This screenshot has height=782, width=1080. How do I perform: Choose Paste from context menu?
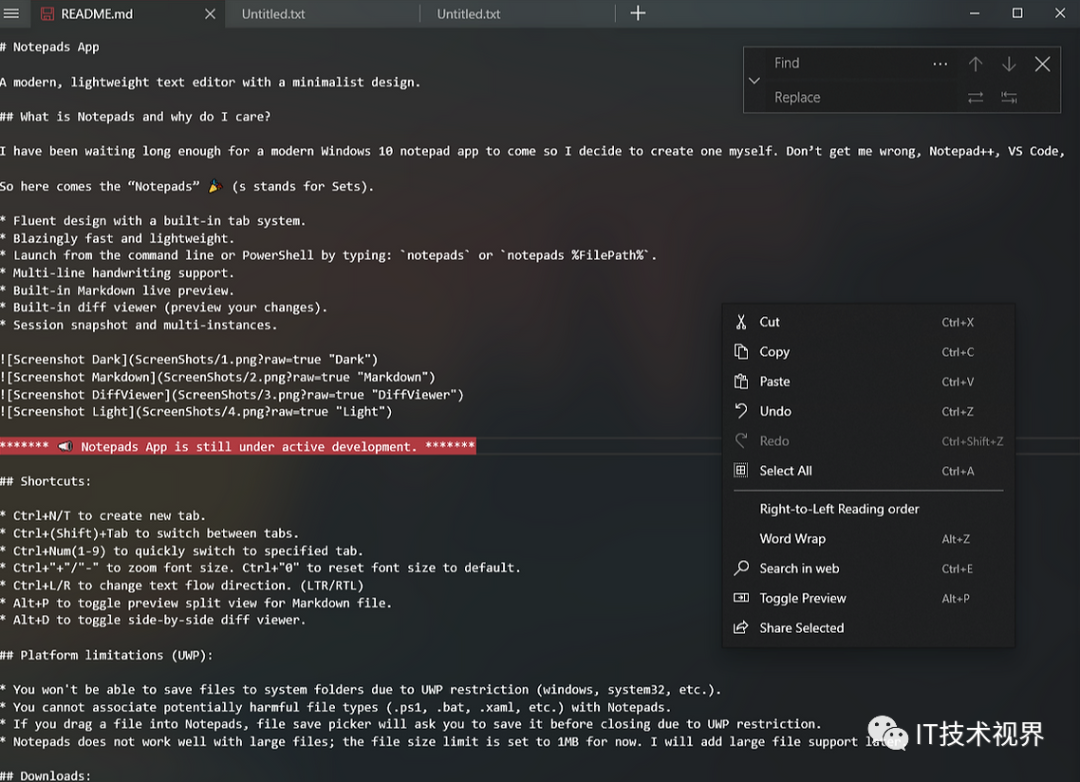(x=868, y=381)
